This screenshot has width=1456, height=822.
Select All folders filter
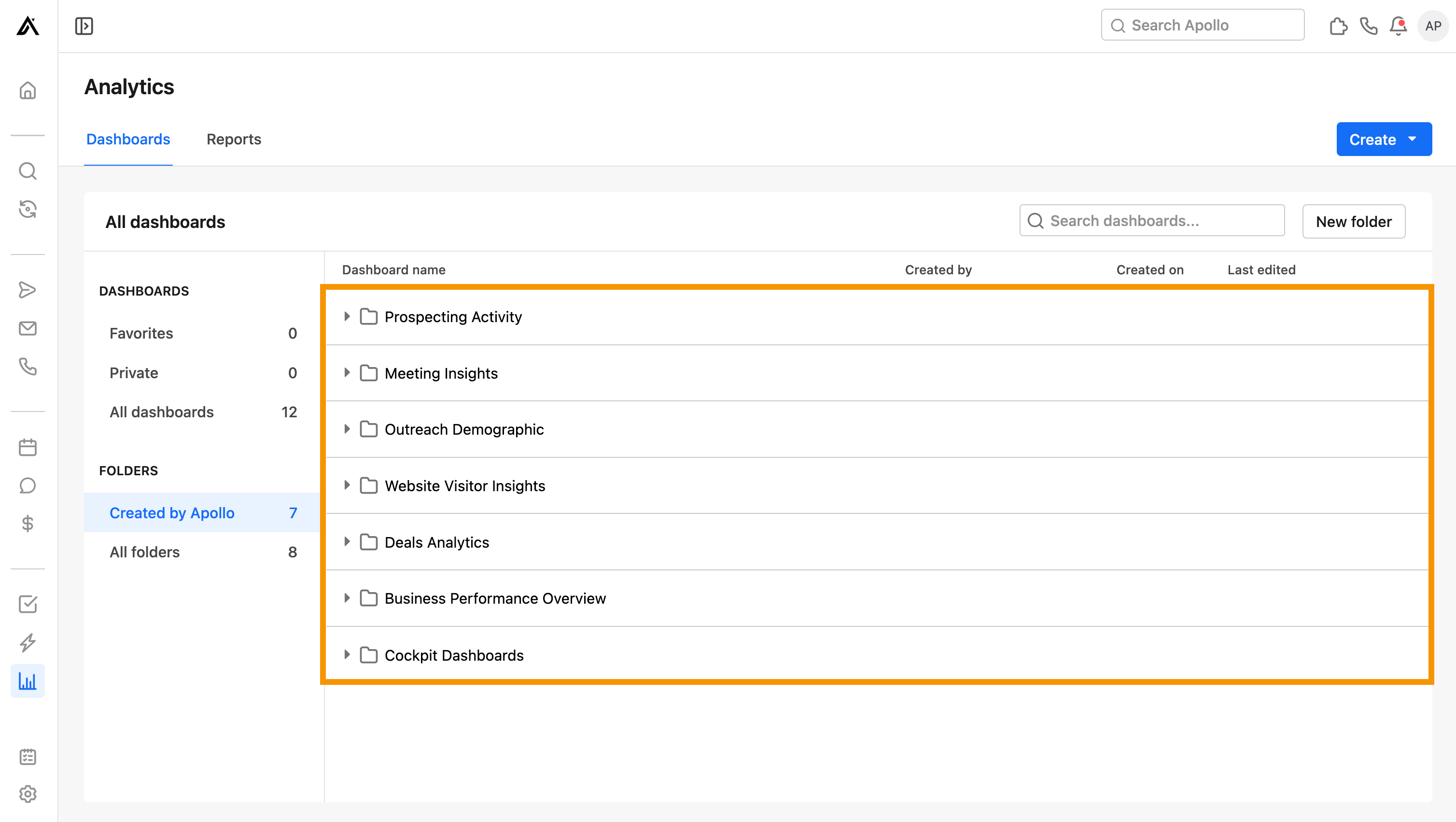pos(202,553)
